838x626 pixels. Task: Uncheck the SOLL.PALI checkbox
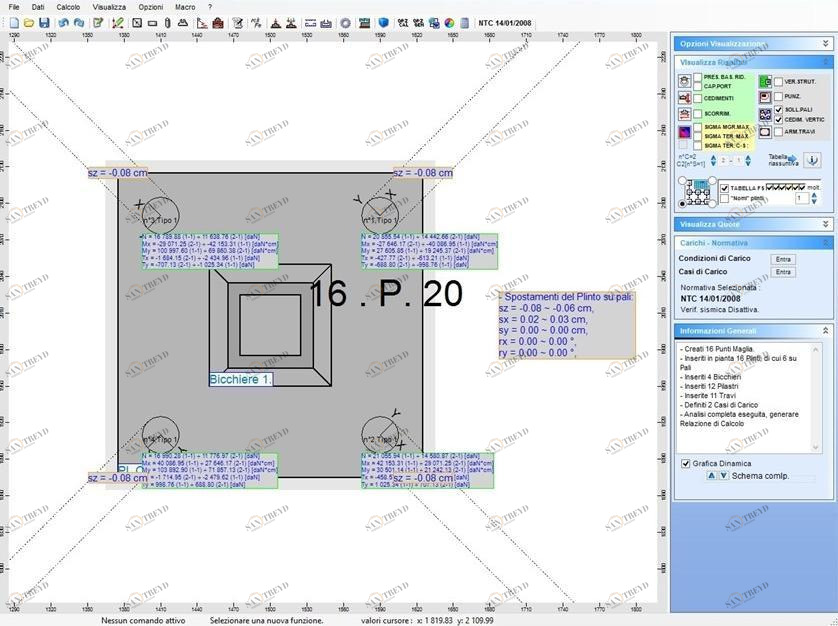point(779,109)
